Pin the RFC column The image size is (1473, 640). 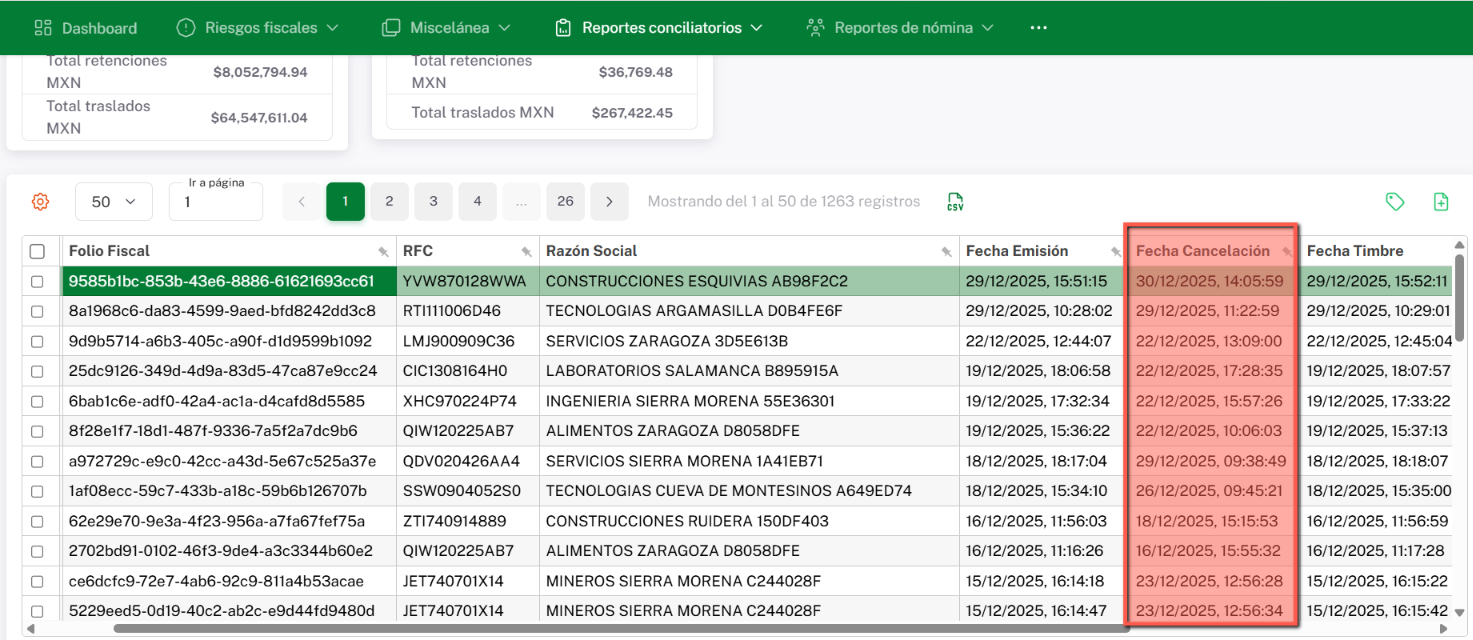point(527,252)
